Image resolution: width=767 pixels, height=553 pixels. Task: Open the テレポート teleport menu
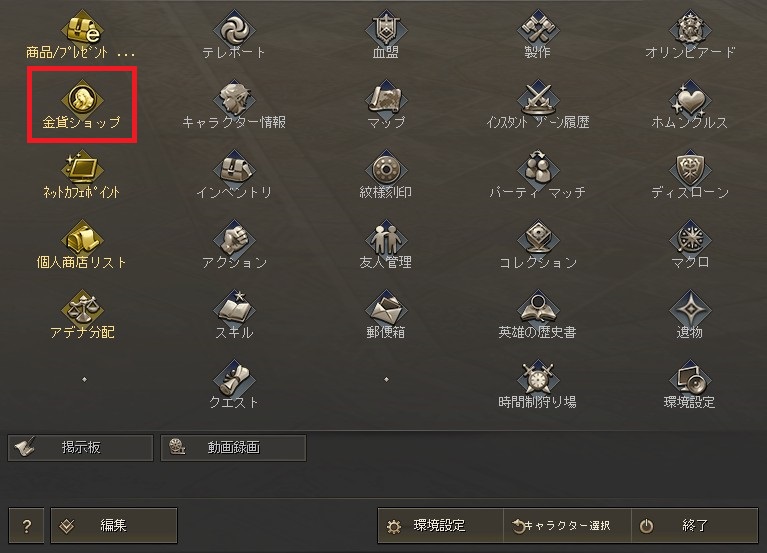[234, 35]
